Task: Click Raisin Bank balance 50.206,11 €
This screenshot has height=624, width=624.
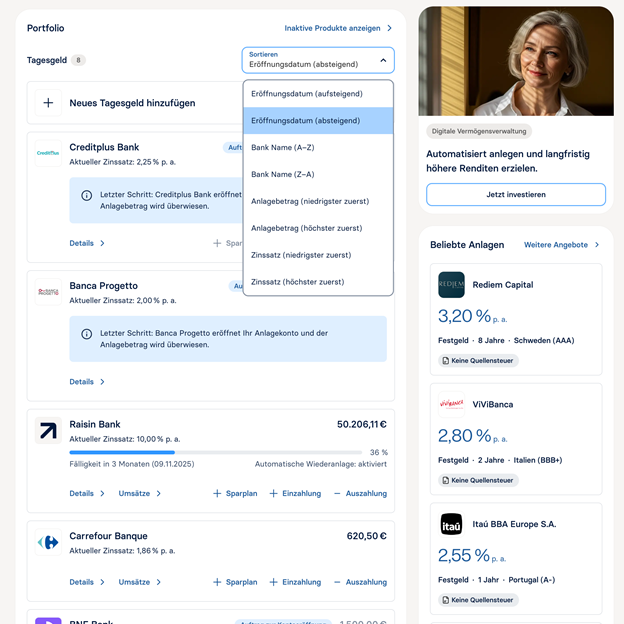Action: click(362, 425)
